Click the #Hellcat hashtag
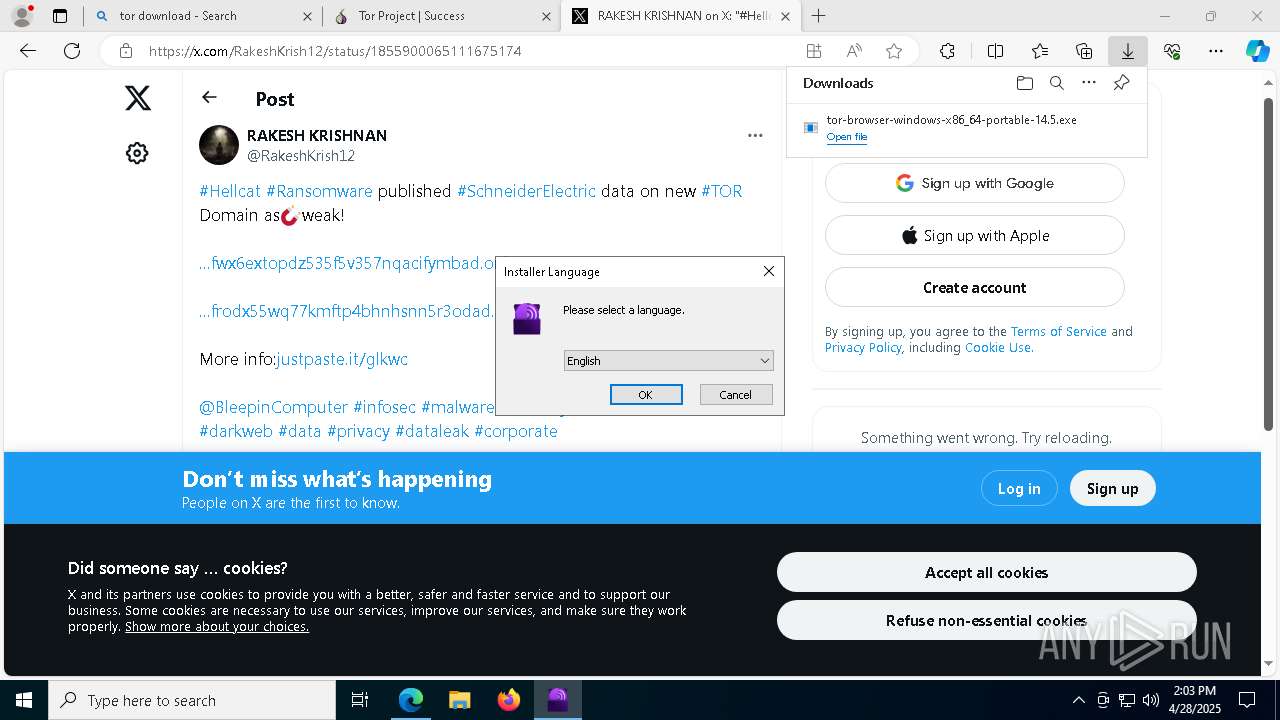 (x=230, y=191)
